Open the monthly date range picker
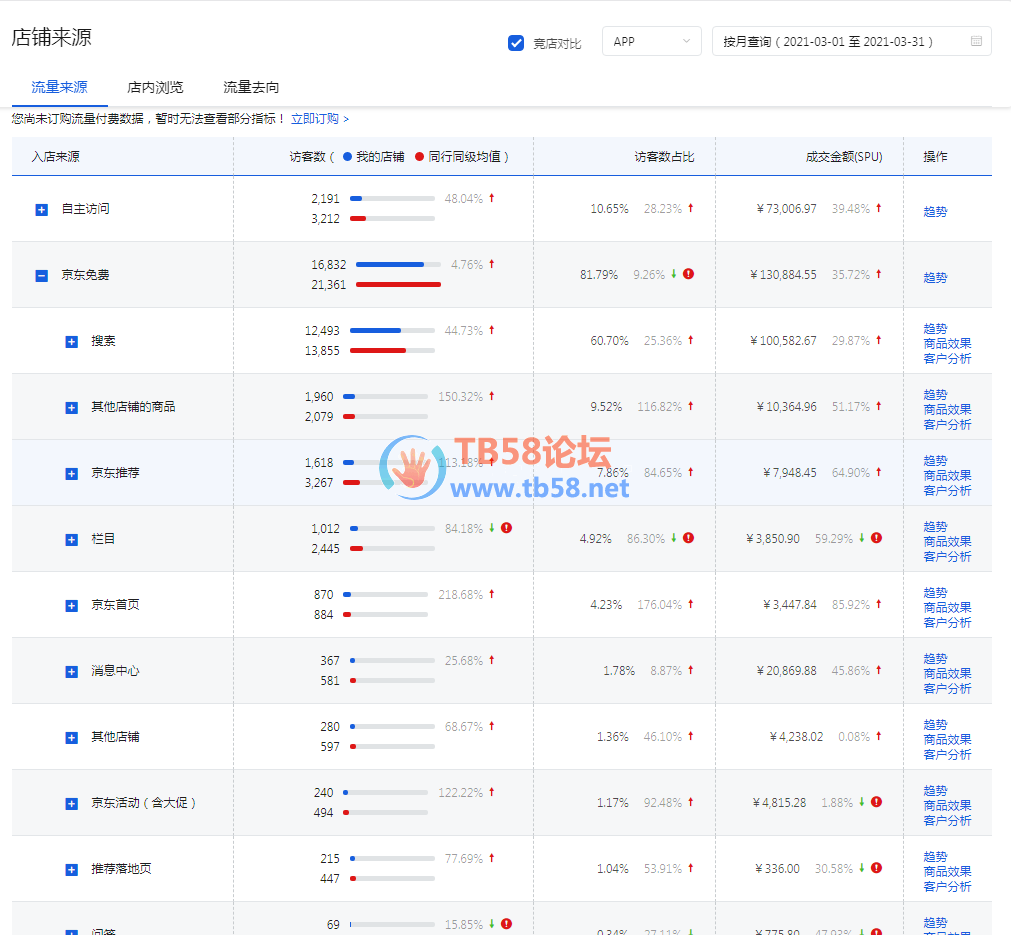This screenshot has width=1011, height=935. pos(851,41)
